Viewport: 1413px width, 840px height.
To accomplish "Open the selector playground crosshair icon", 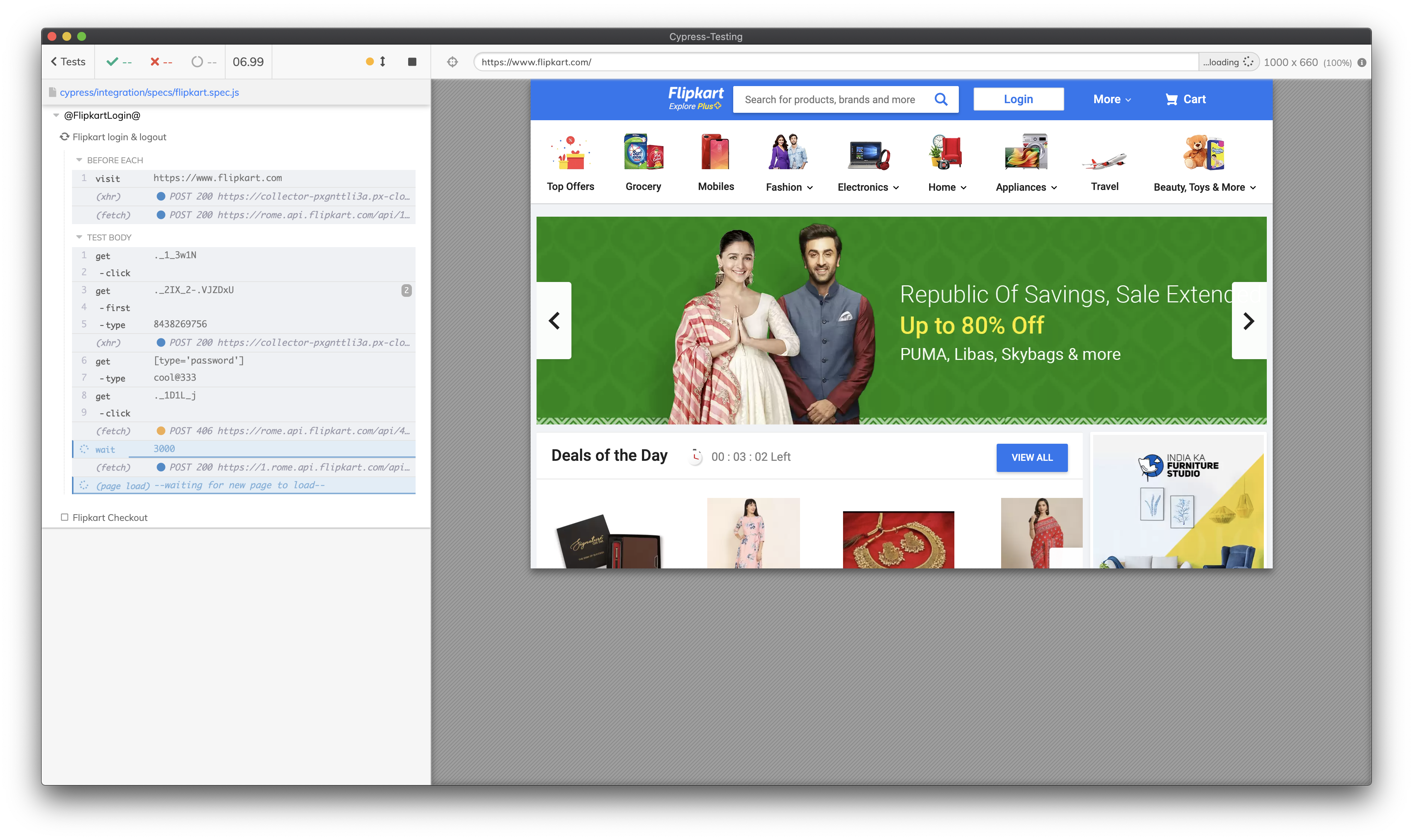I will [x=452, y=62].
